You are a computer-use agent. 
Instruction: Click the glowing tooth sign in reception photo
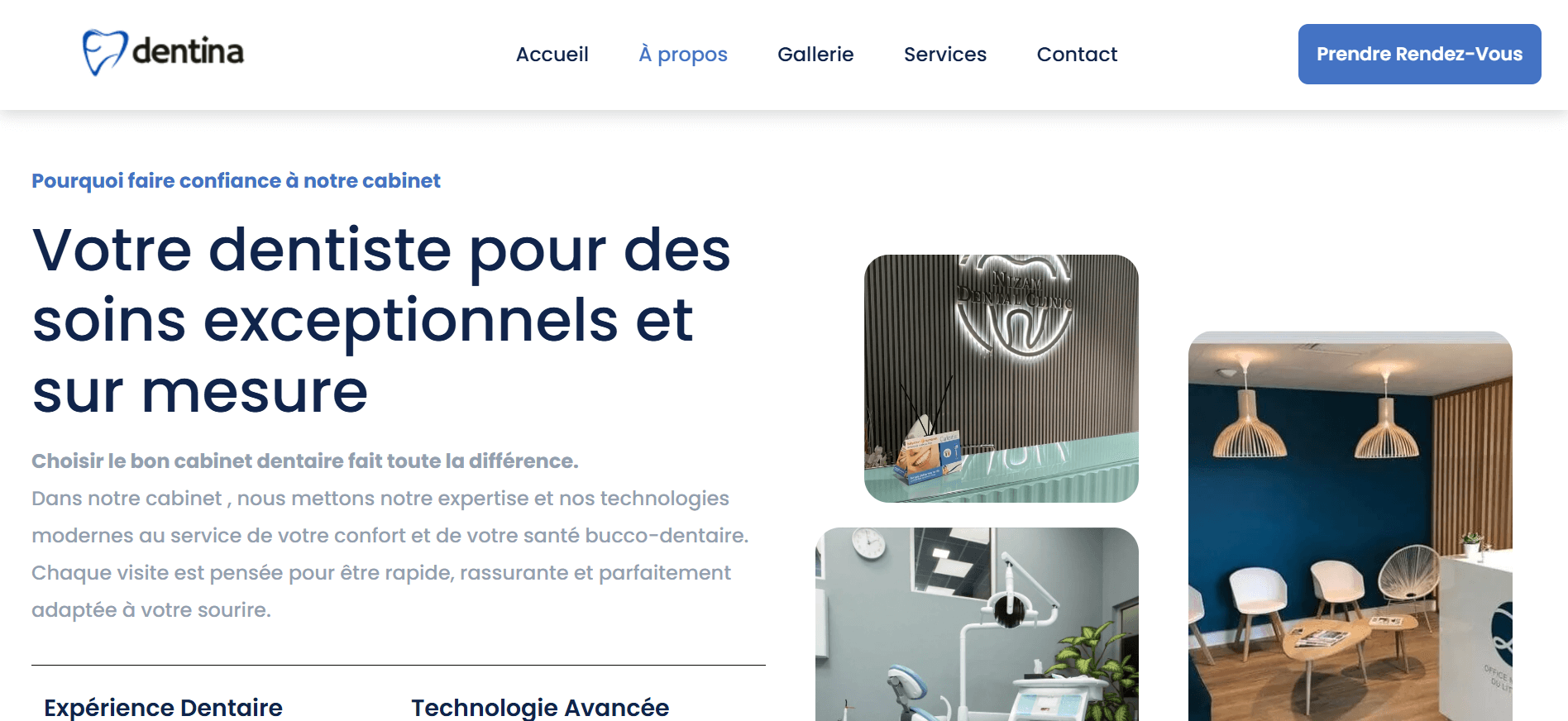pyautogui.click(x=1014, y=306)
